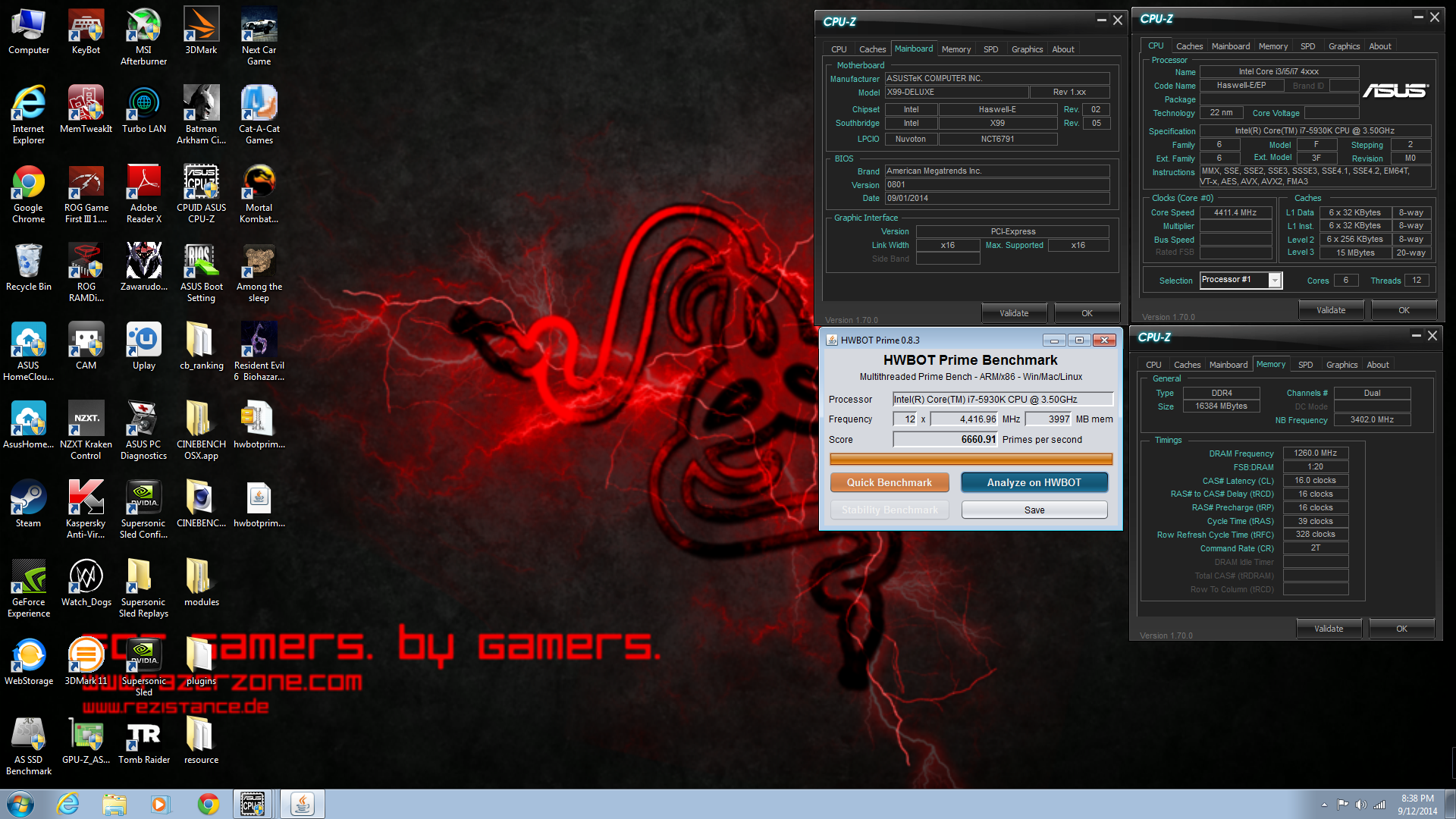Expand the Processor #1 selection dropdown
This screenshot has height=819, width=1456.
(1275, 281)
